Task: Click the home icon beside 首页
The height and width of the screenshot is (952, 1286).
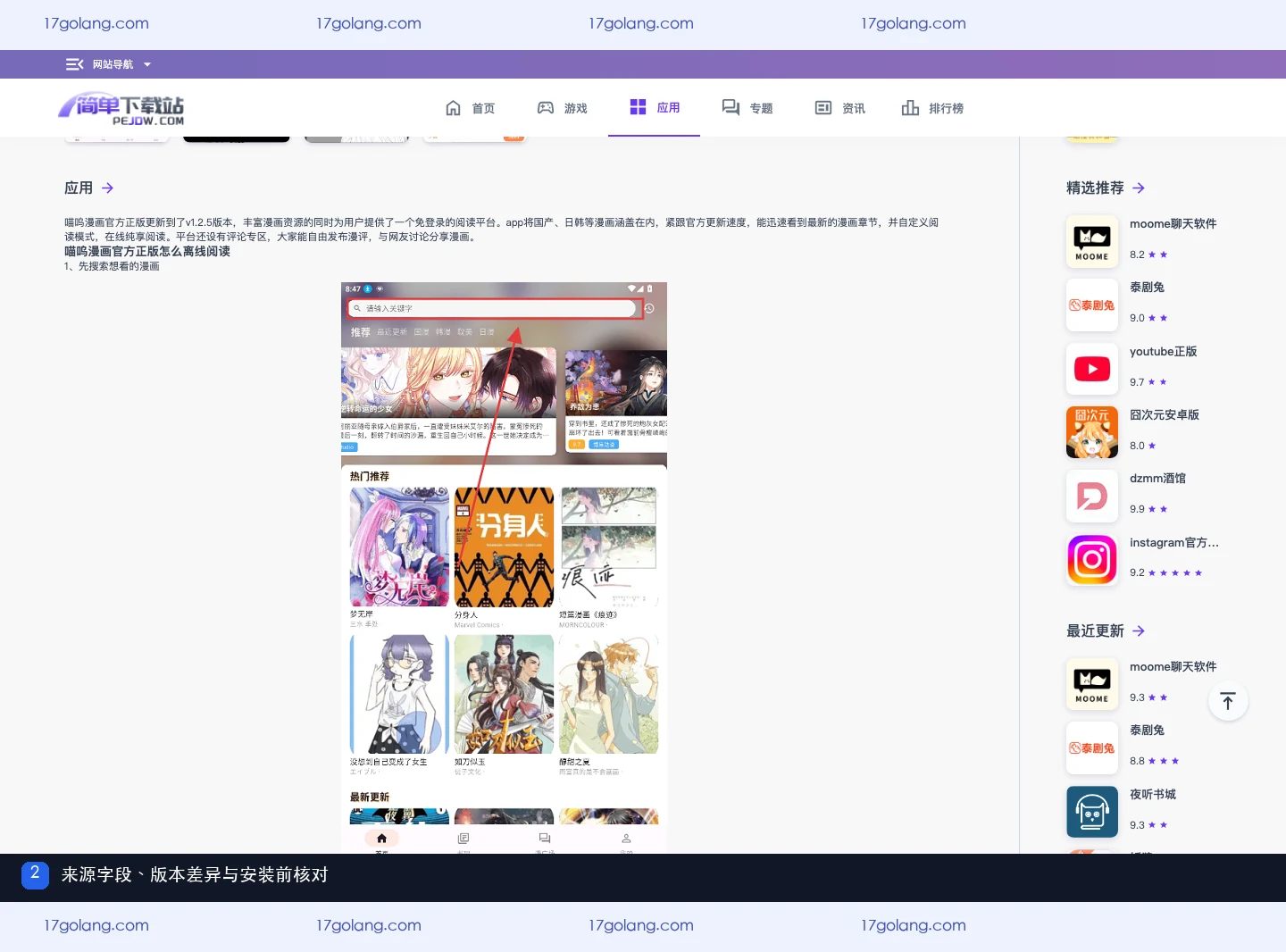Action: coord(454,108)
